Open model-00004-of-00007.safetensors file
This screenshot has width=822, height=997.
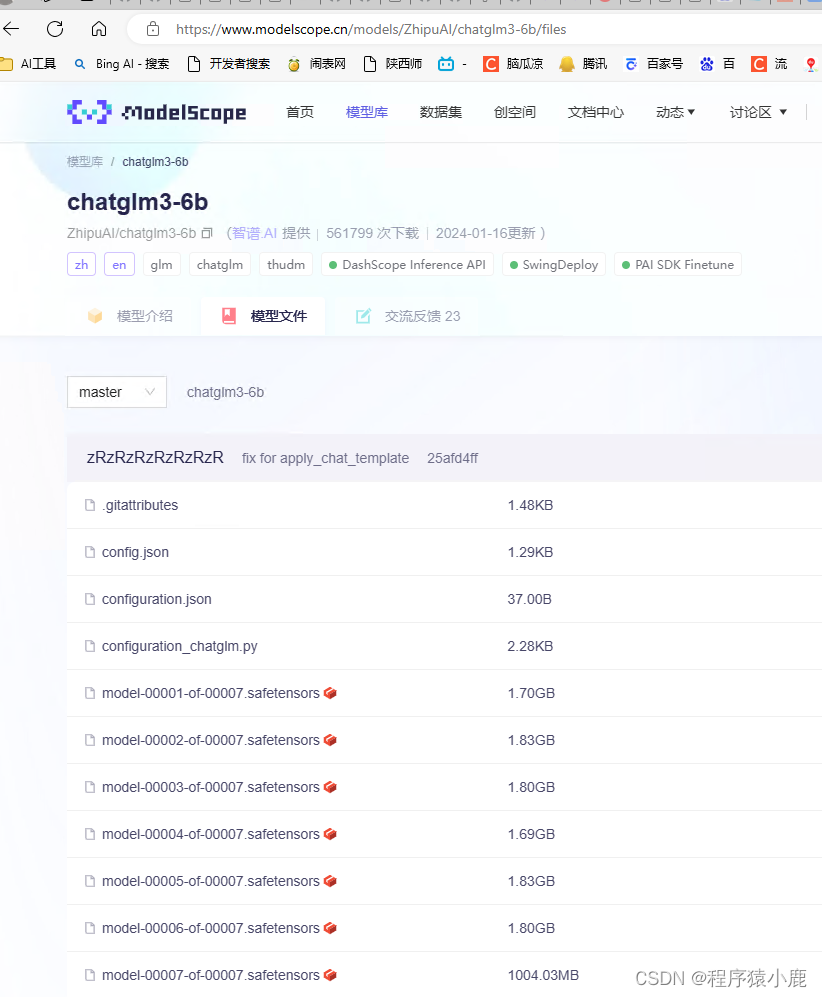click(x=210, y=834)
